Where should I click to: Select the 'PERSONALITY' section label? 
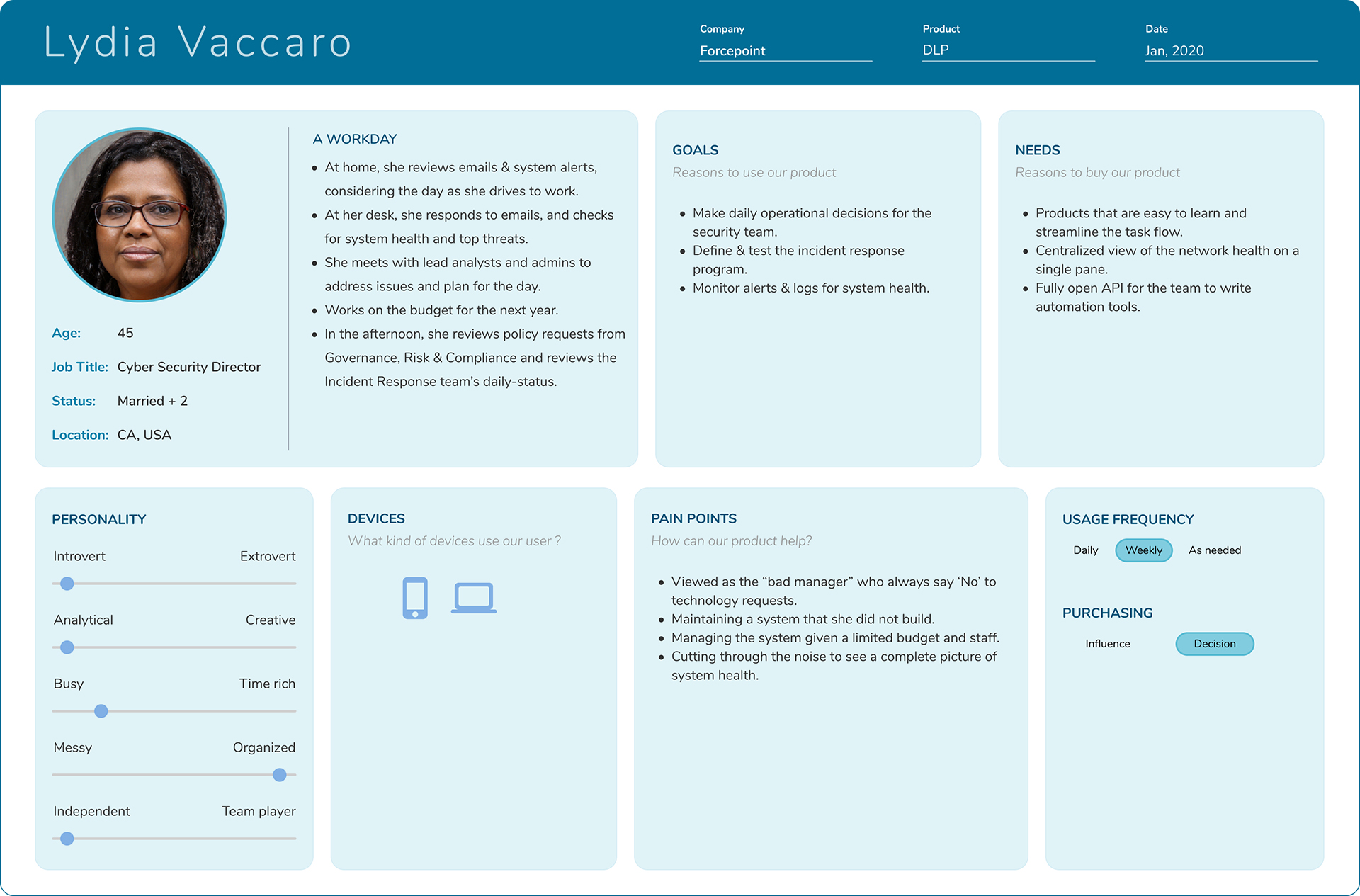(x=98, y=518)
